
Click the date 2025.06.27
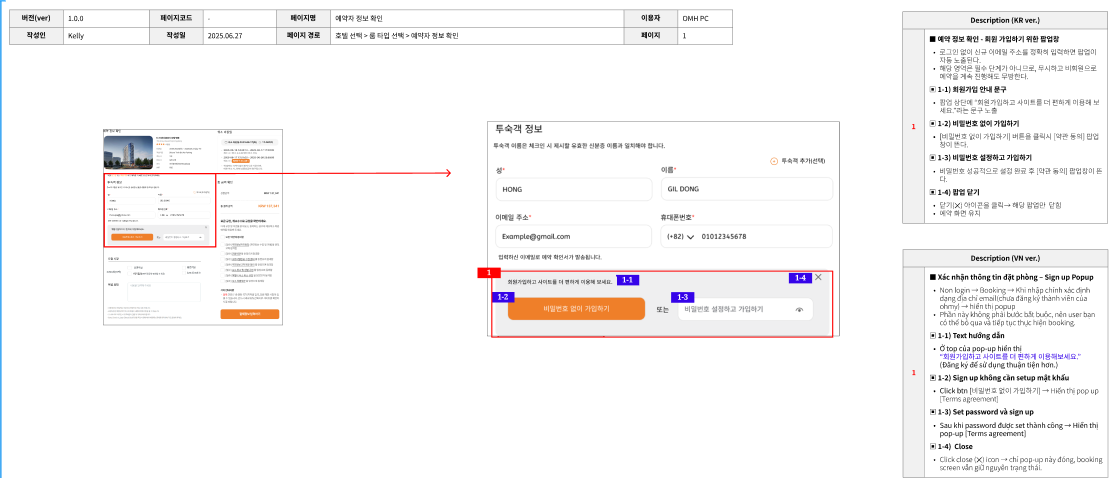(x=224, y=36)
